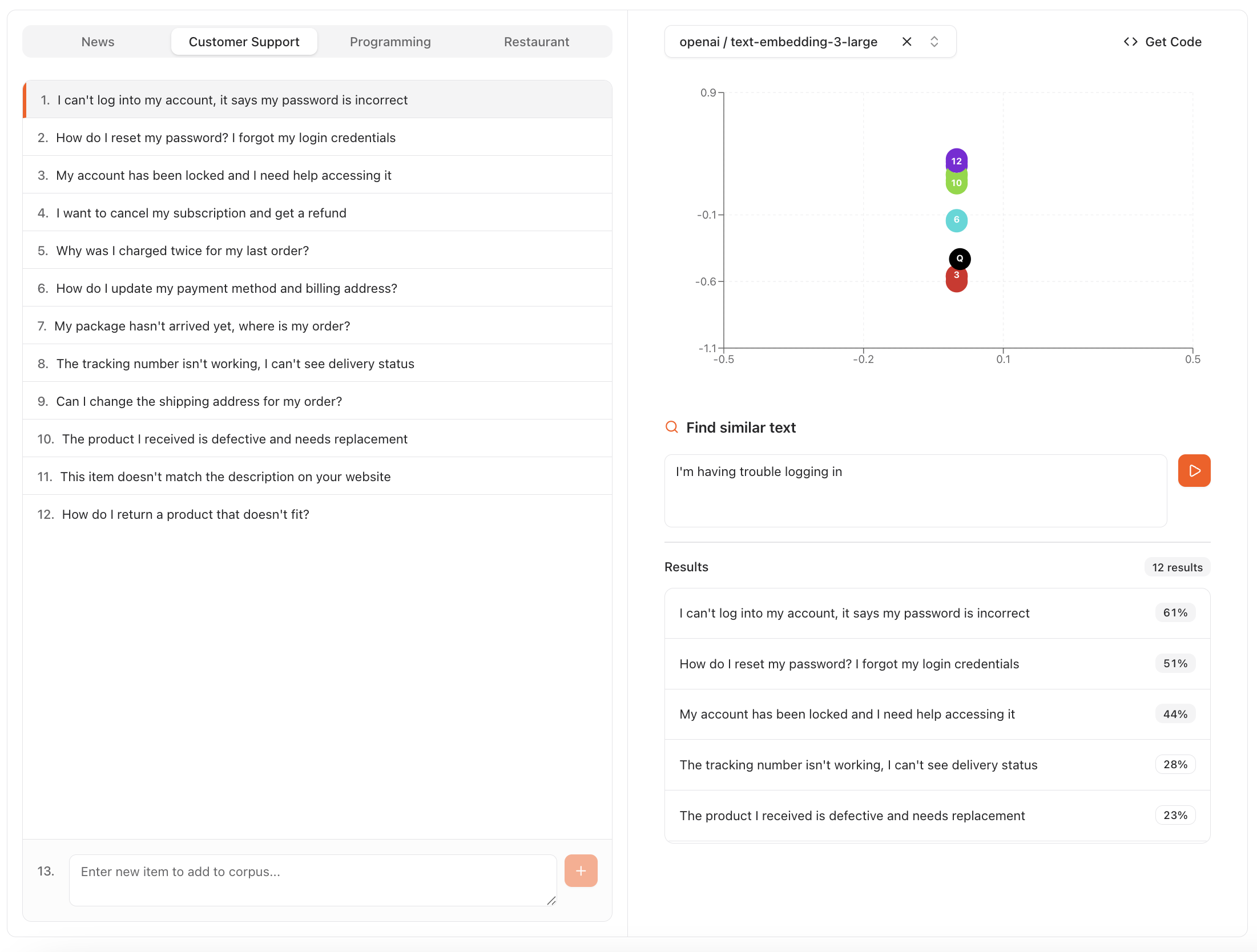Viewport: 1257px width, 952px height.
Task: Open the Restaurant tab
Action: tap(536, 42)
